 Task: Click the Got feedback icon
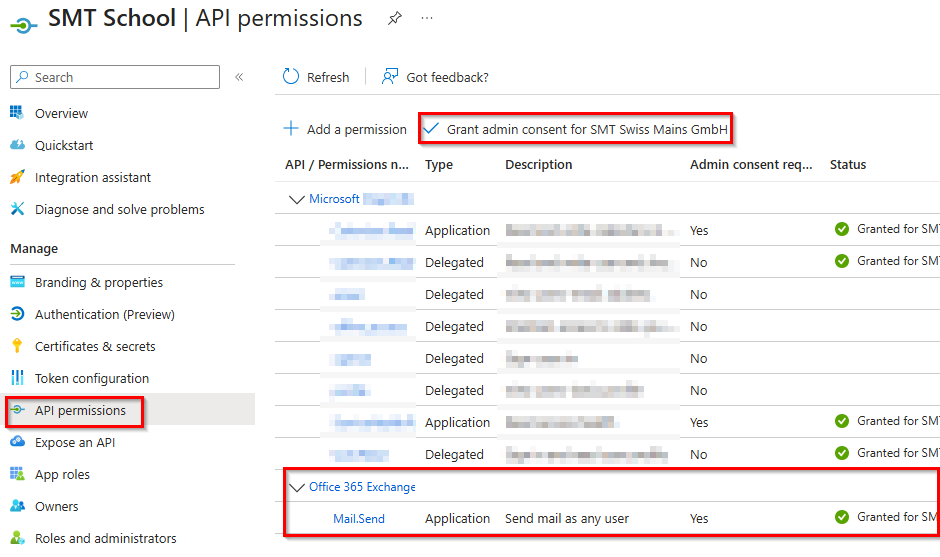pyautogui.click(x=390, y=77)
